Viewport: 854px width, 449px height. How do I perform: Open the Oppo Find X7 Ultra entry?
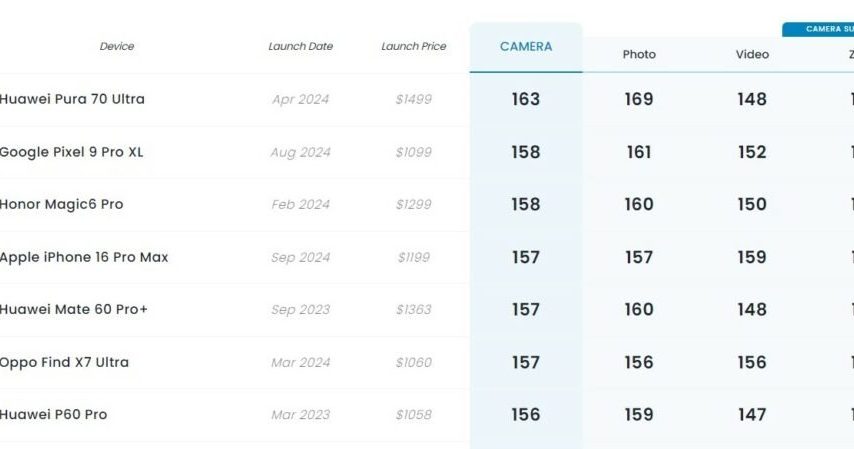pyautogui.click(x=65, y=362)
